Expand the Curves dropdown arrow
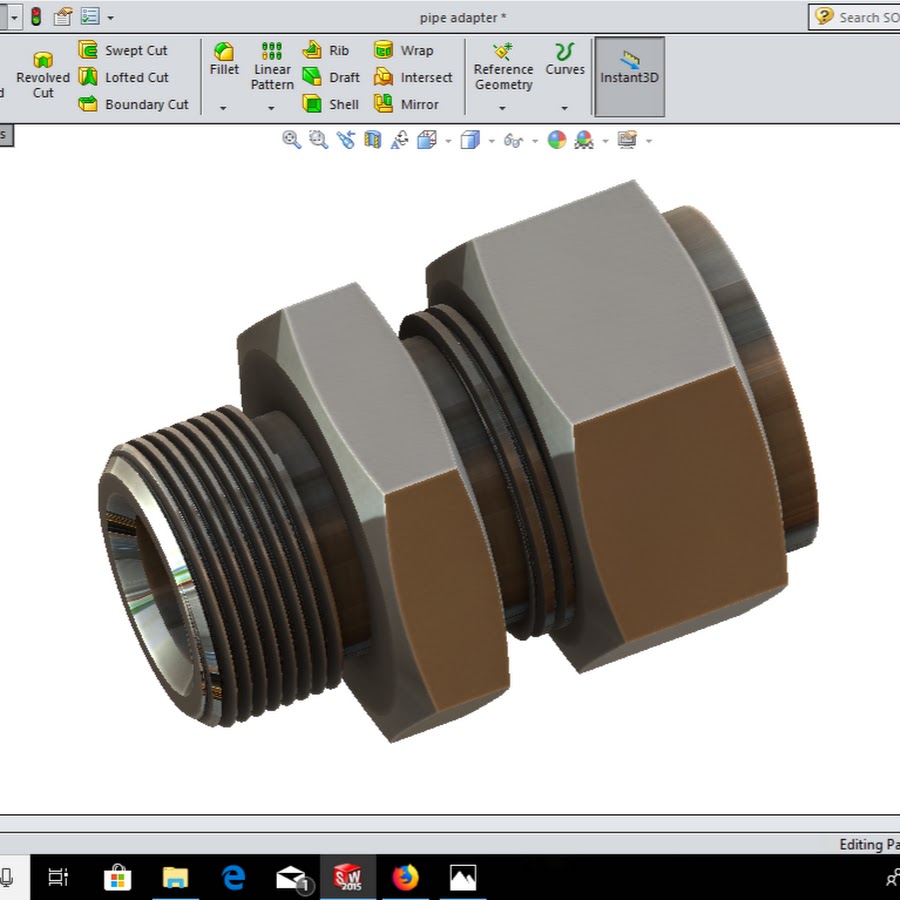The image size is (900, 900). 564,108
